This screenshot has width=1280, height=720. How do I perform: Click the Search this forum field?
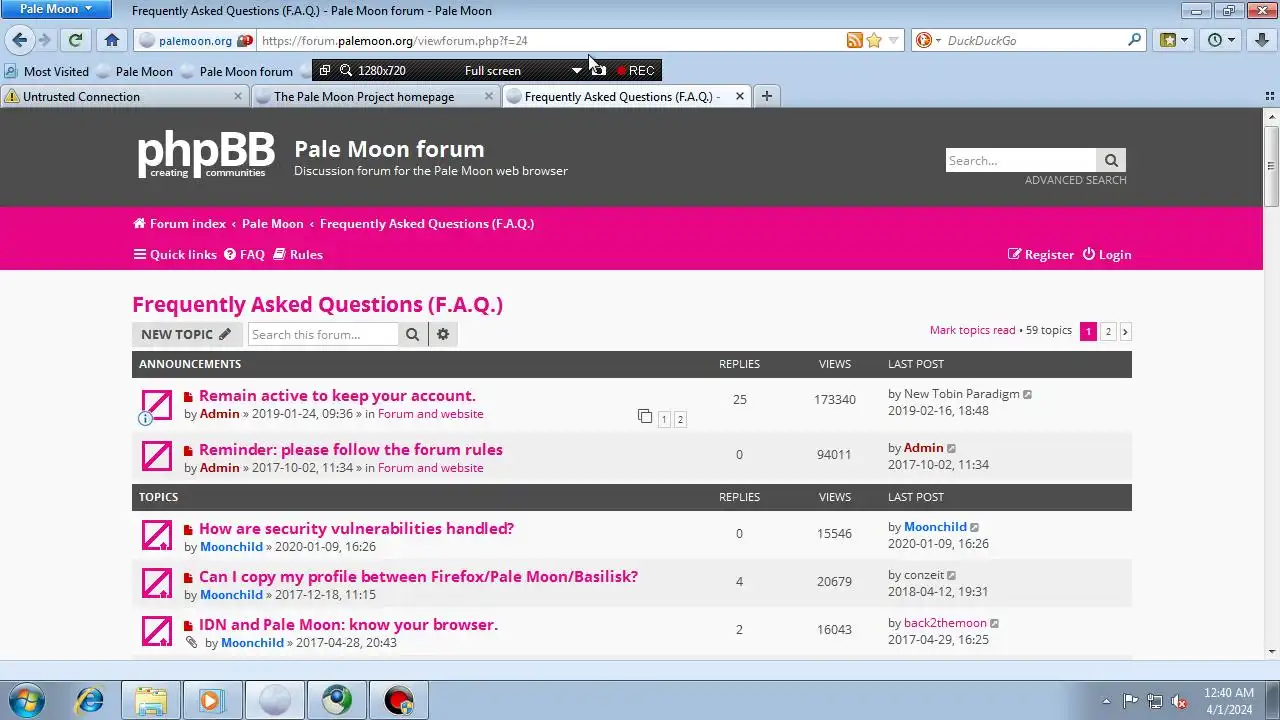coord(323,334)
